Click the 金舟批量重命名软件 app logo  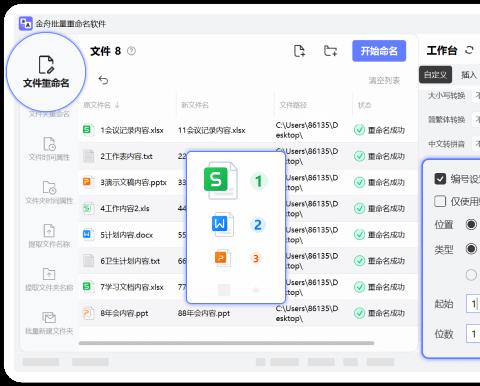coord(25,23)
